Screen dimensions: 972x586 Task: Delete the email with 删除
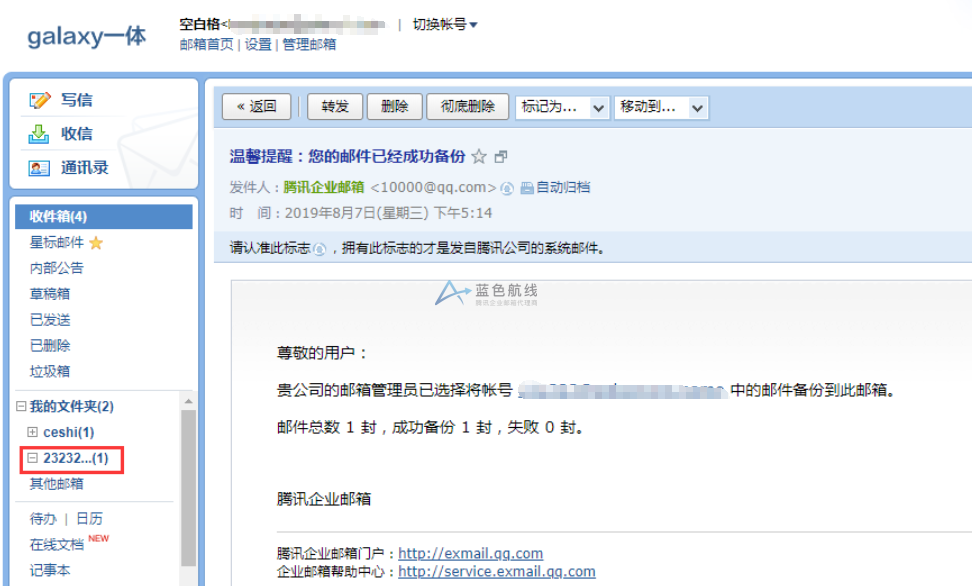coord(395,107)
